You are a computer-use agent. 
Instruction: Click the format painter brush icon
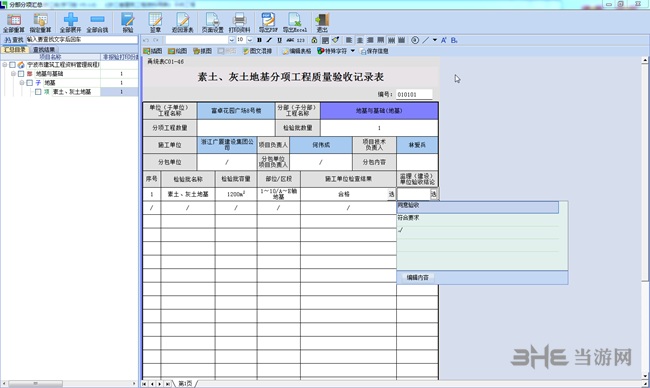[335, 40]
